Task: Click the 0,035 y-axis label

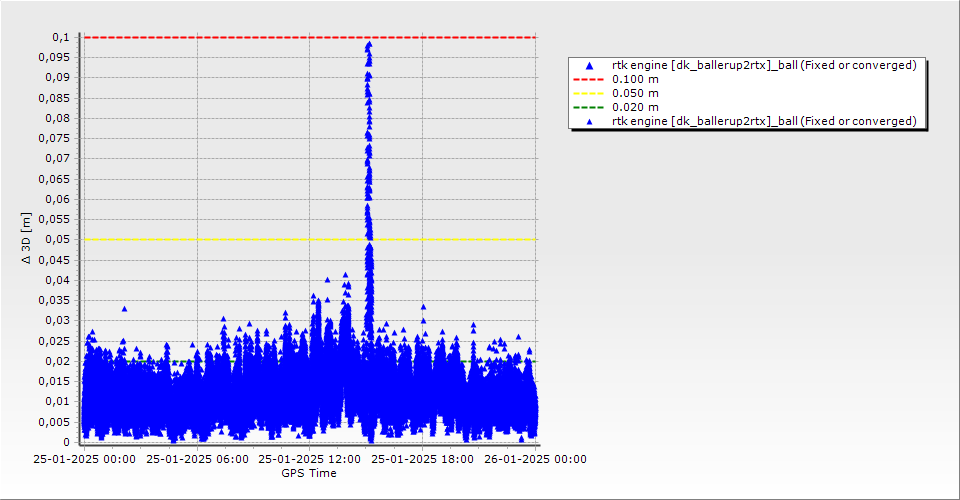Action: point(54,300)
